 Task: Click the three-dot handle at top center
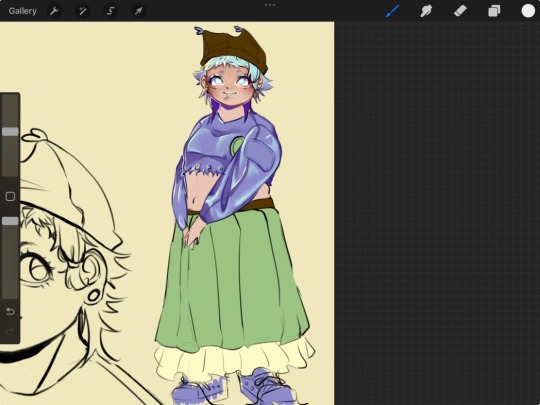(270, 5)
